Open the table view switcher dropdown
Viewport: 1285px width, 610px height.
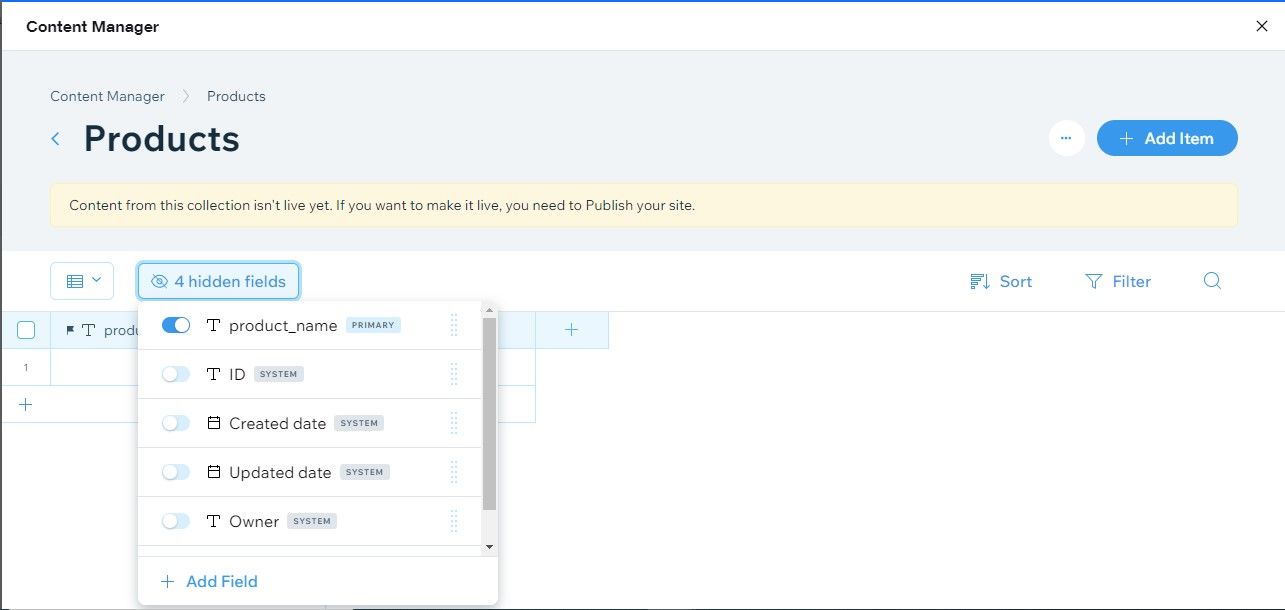coord(82,280)
